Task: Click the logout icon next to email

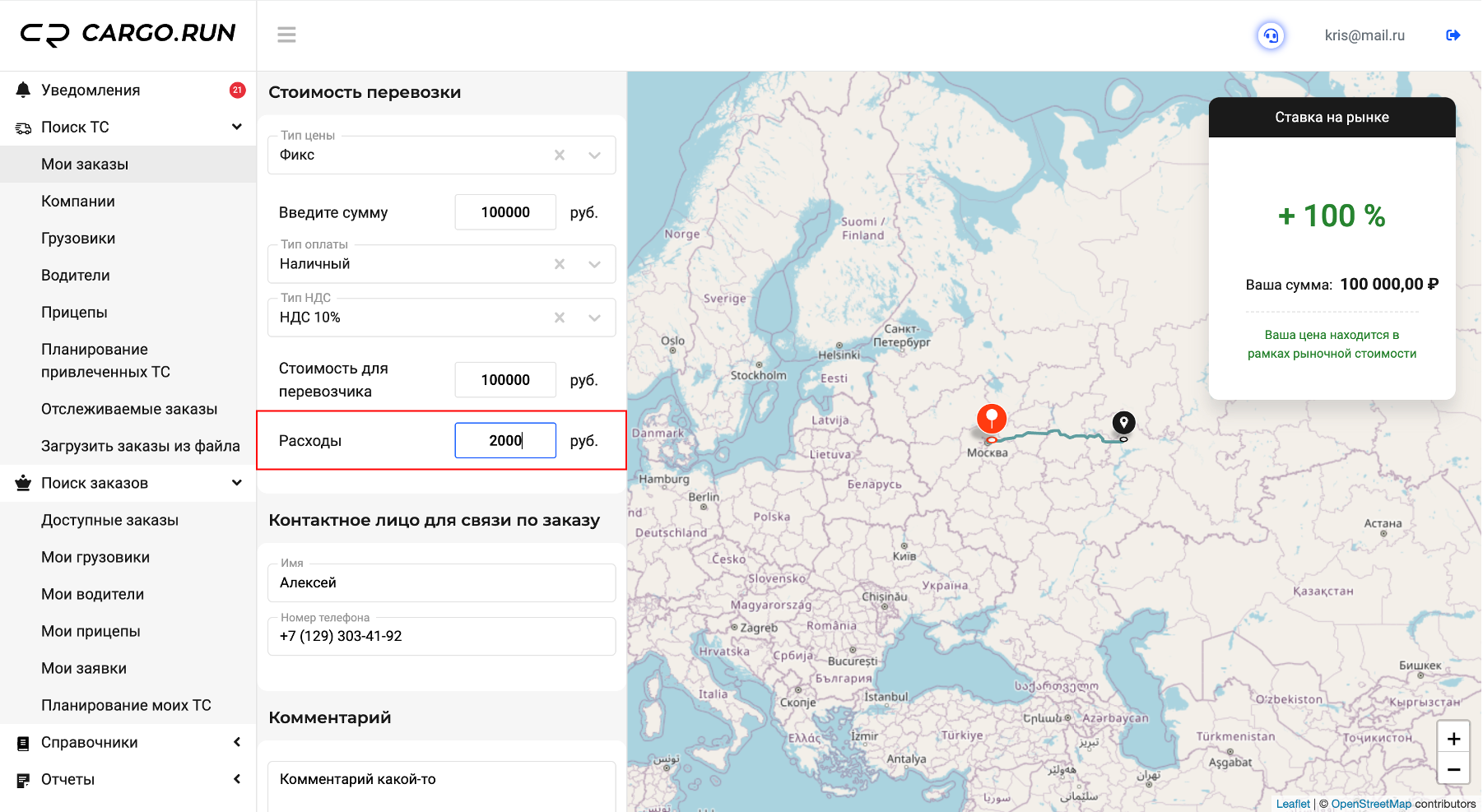Action: pos(1453,35)
